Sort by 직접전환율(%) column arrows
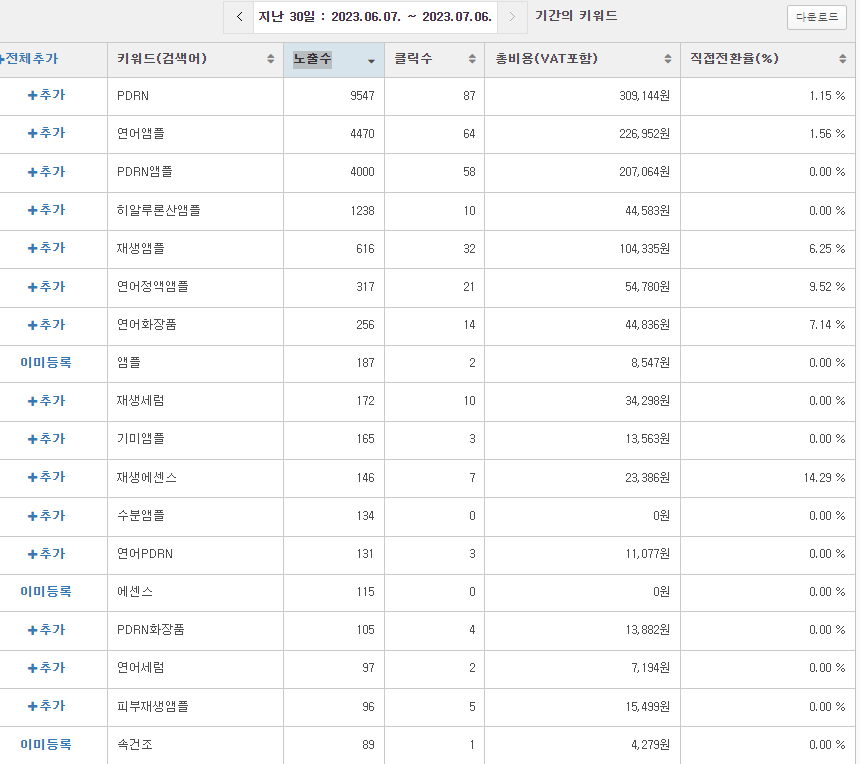 click(x=842, y=59)
